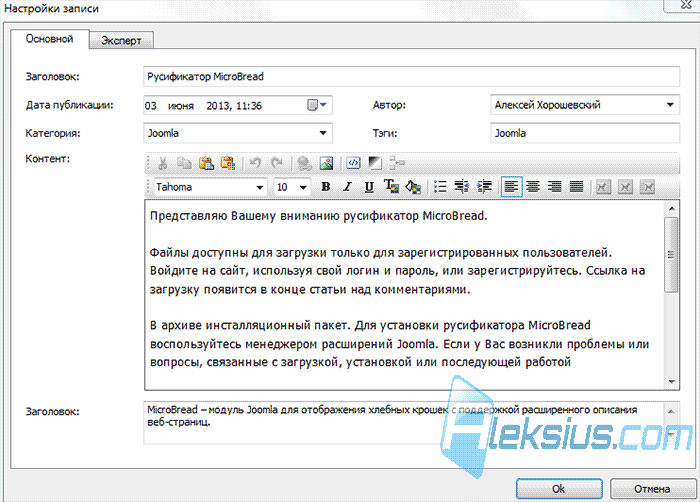Screen dimensions: 700x502
Task: Click the Paste special icon
Action: (228, 163)
